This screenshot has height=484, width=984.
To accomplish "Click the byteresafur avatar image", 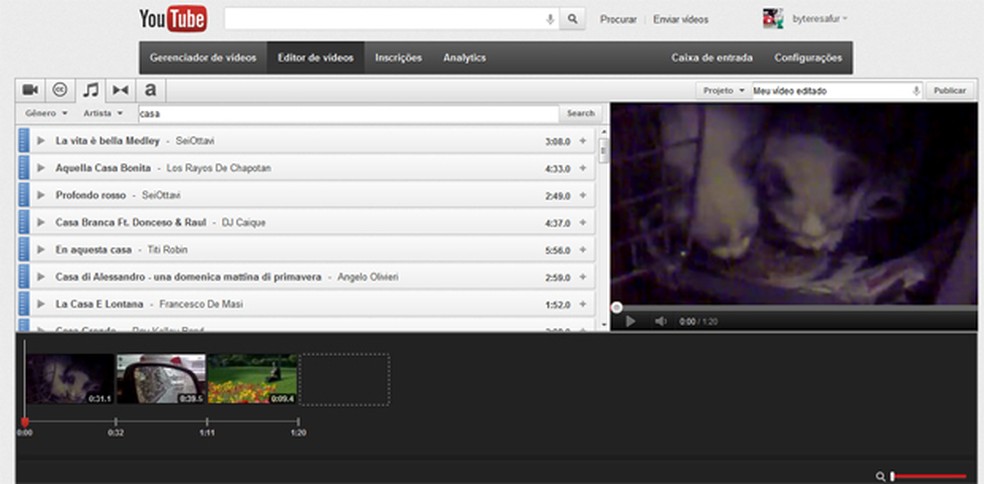I will pos(773,19).
